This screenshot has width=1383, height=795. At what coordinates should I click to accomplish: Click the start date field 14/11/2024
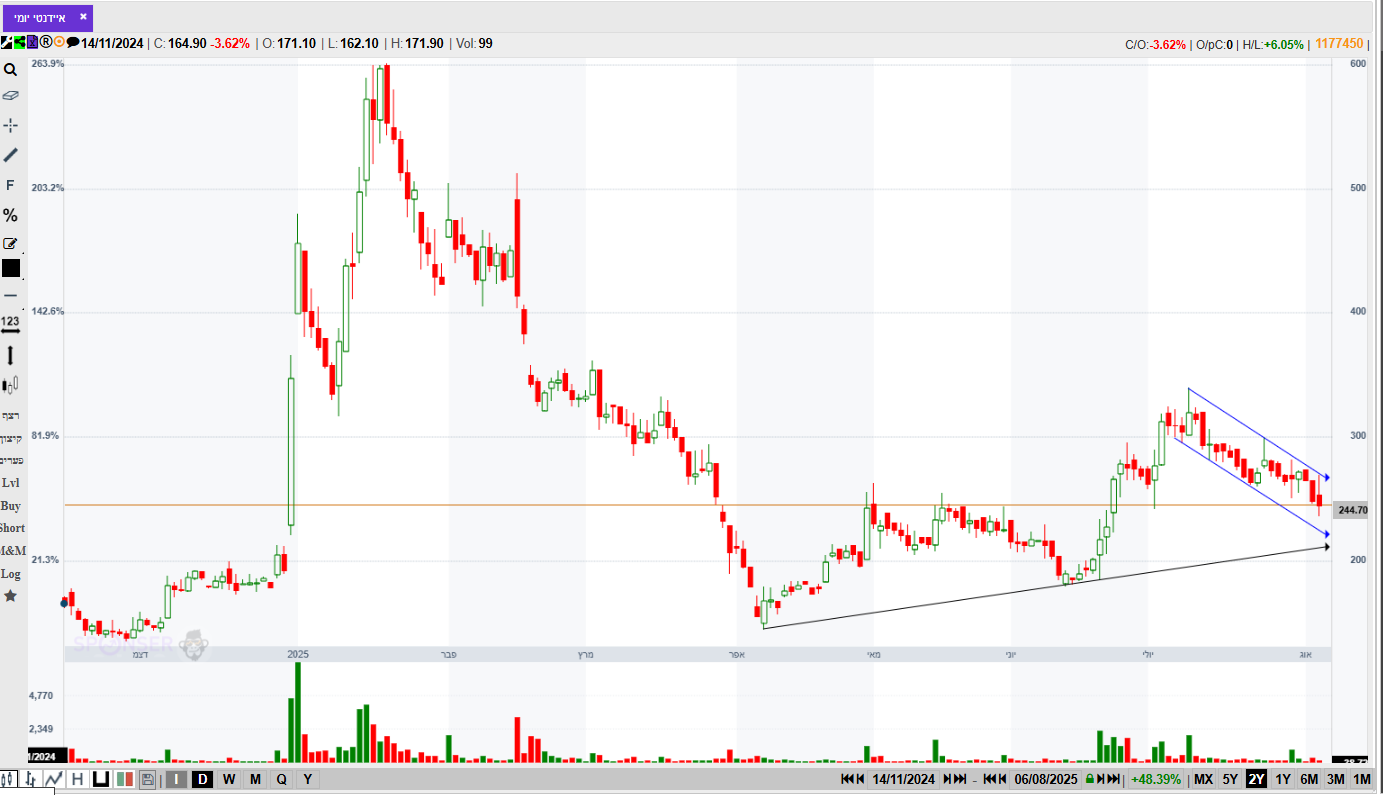(x=903, y=779)
